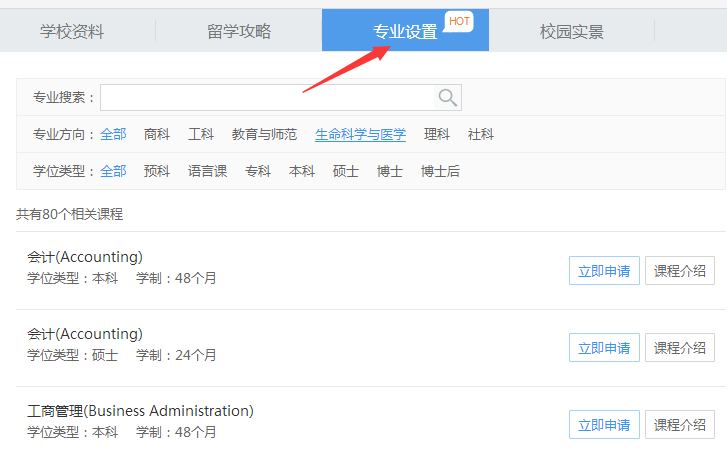Click the 学位类型 filter row label

click(x=64, y=171)
